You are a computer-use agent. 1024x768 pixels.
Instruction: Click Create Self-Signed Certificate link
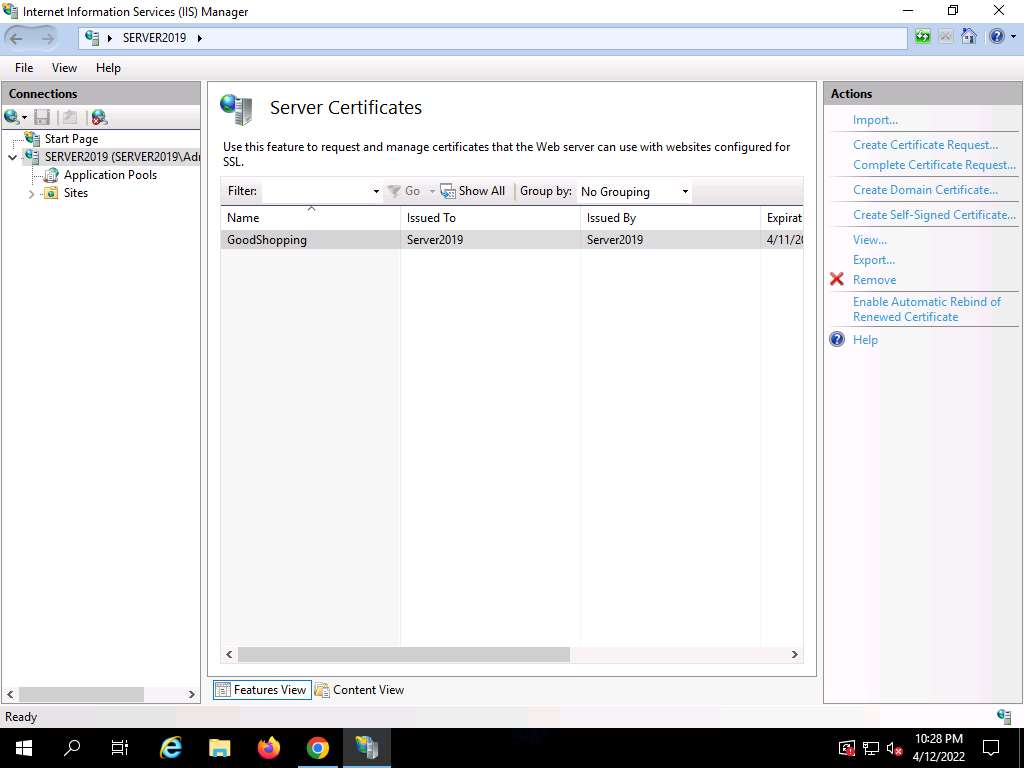(933, 215)
